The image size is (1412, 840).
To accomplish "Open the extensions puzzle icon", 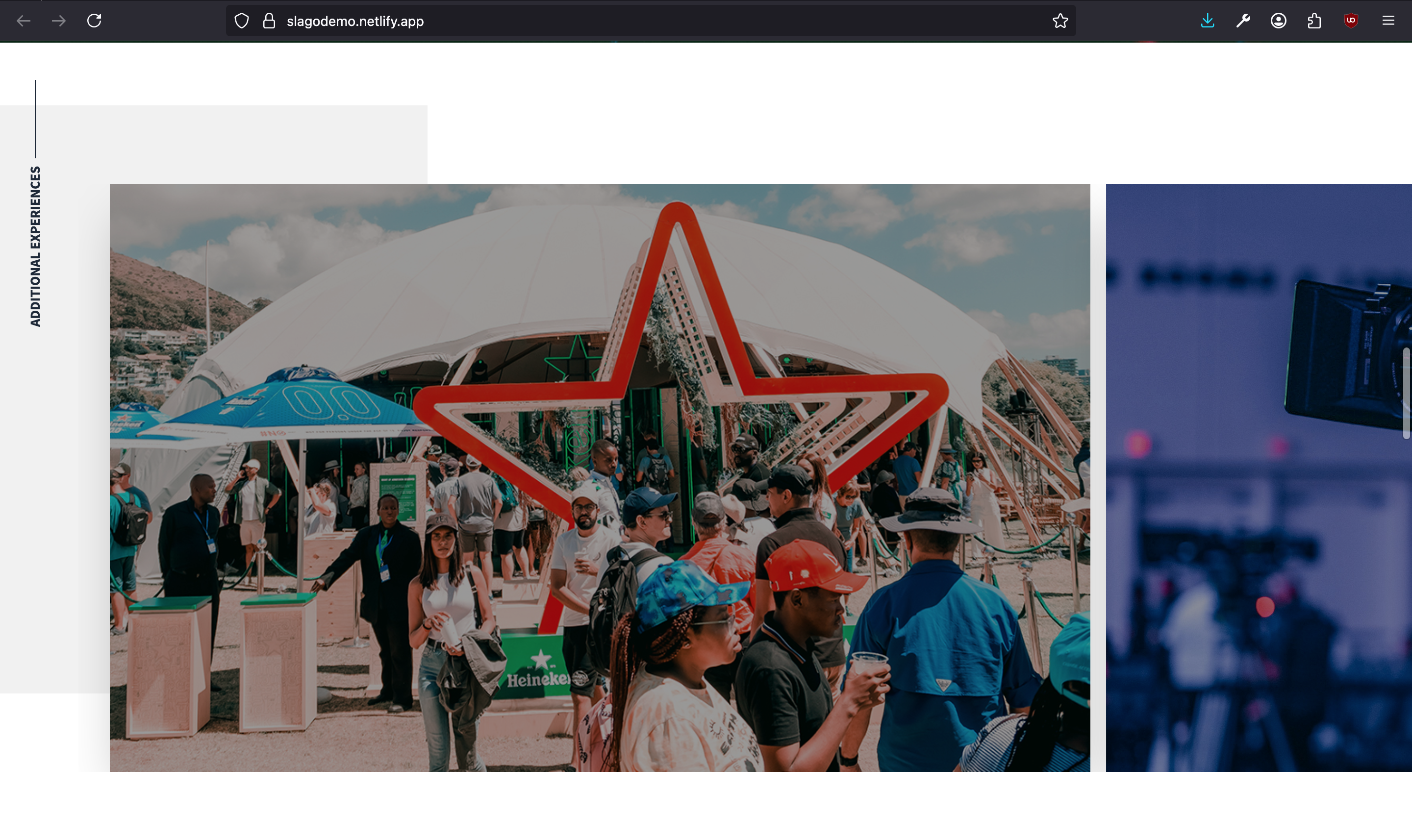I will pyautogui.click(x=1314, y=21).
